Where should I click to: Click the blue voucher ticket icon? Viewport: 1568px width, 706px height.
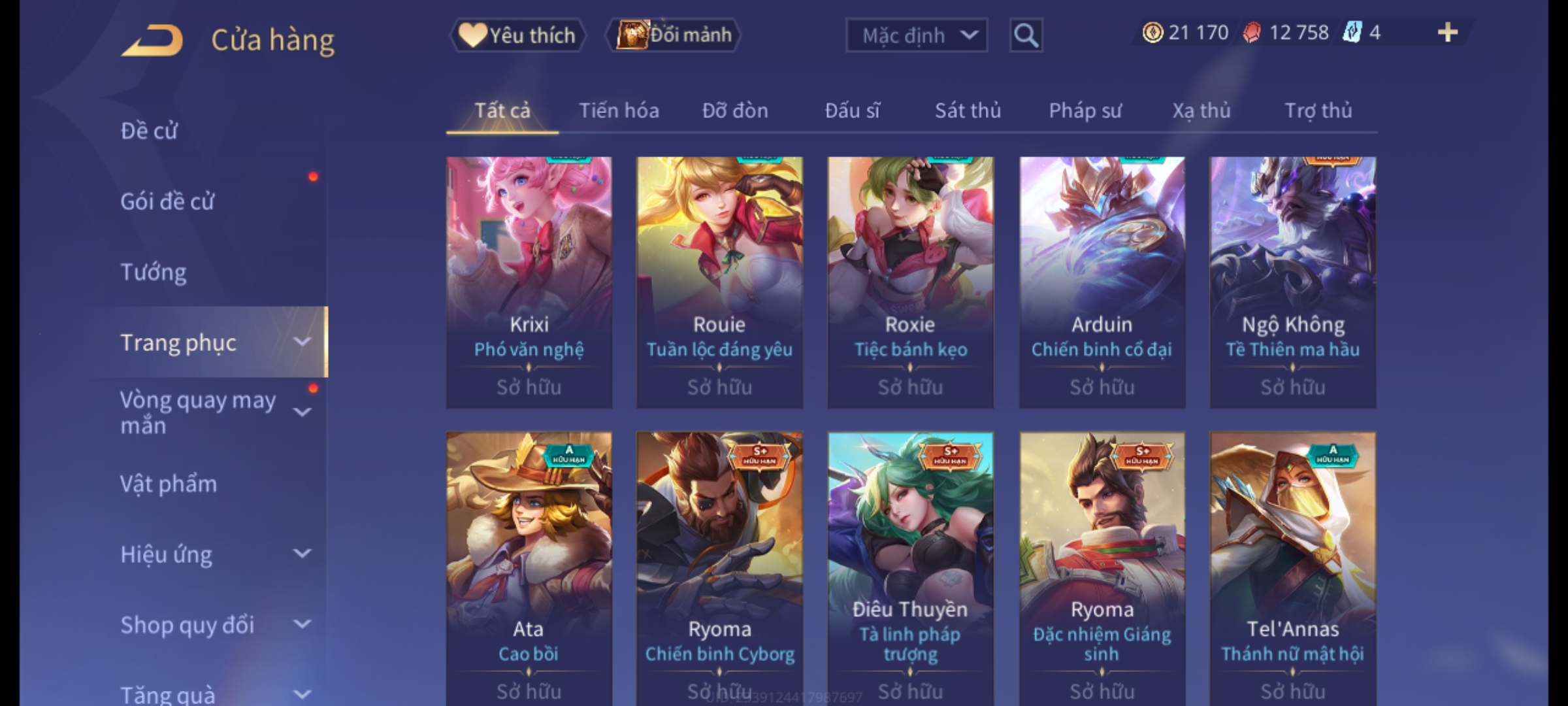point(1351,33)
